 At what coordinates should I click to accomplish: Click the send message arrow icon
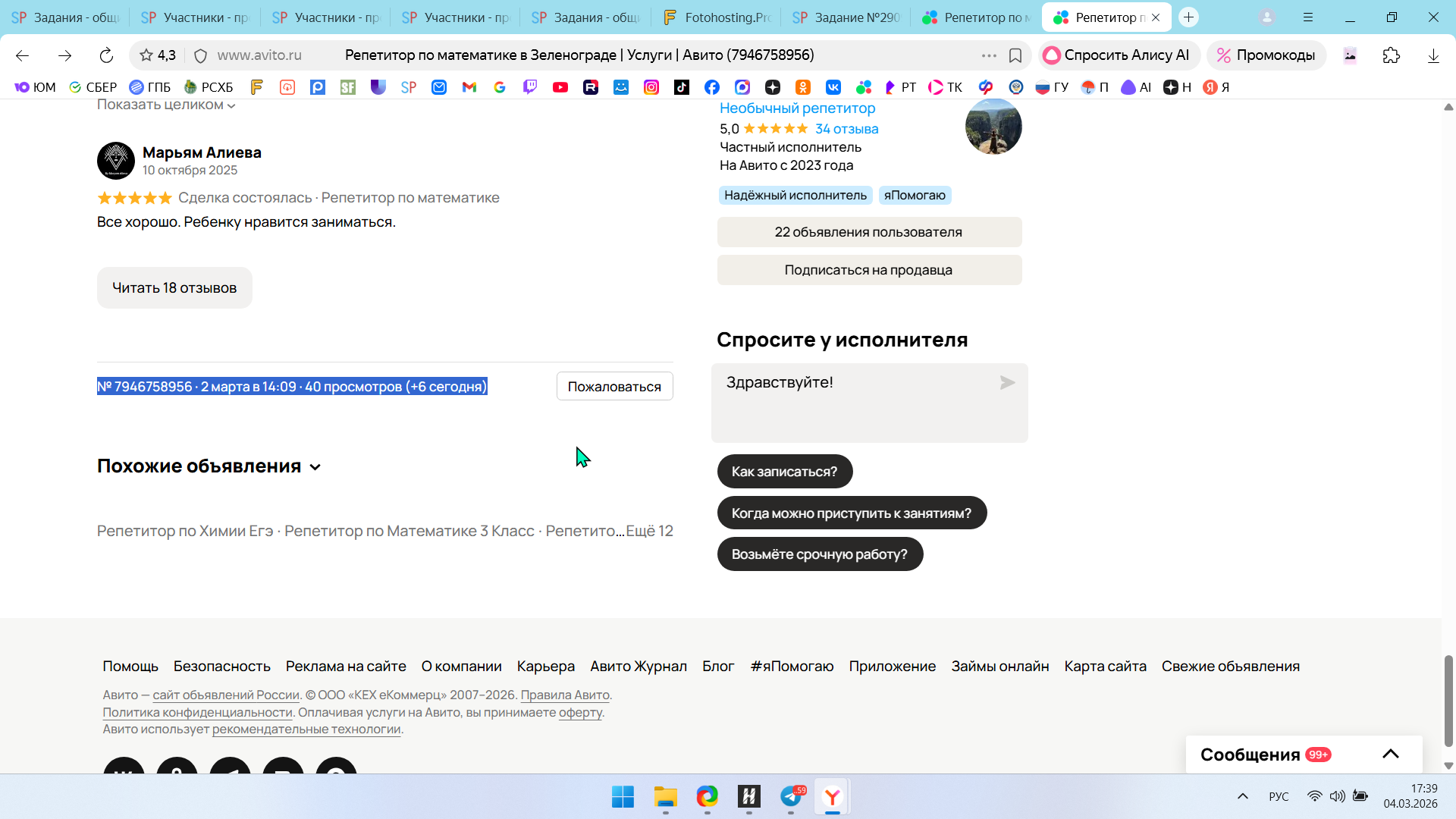pos(1007,383)
